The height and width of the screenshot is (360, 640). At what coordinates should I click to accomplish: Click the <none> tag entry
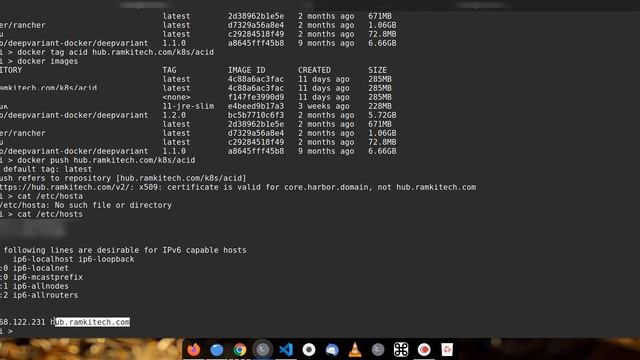coord(176,97)
